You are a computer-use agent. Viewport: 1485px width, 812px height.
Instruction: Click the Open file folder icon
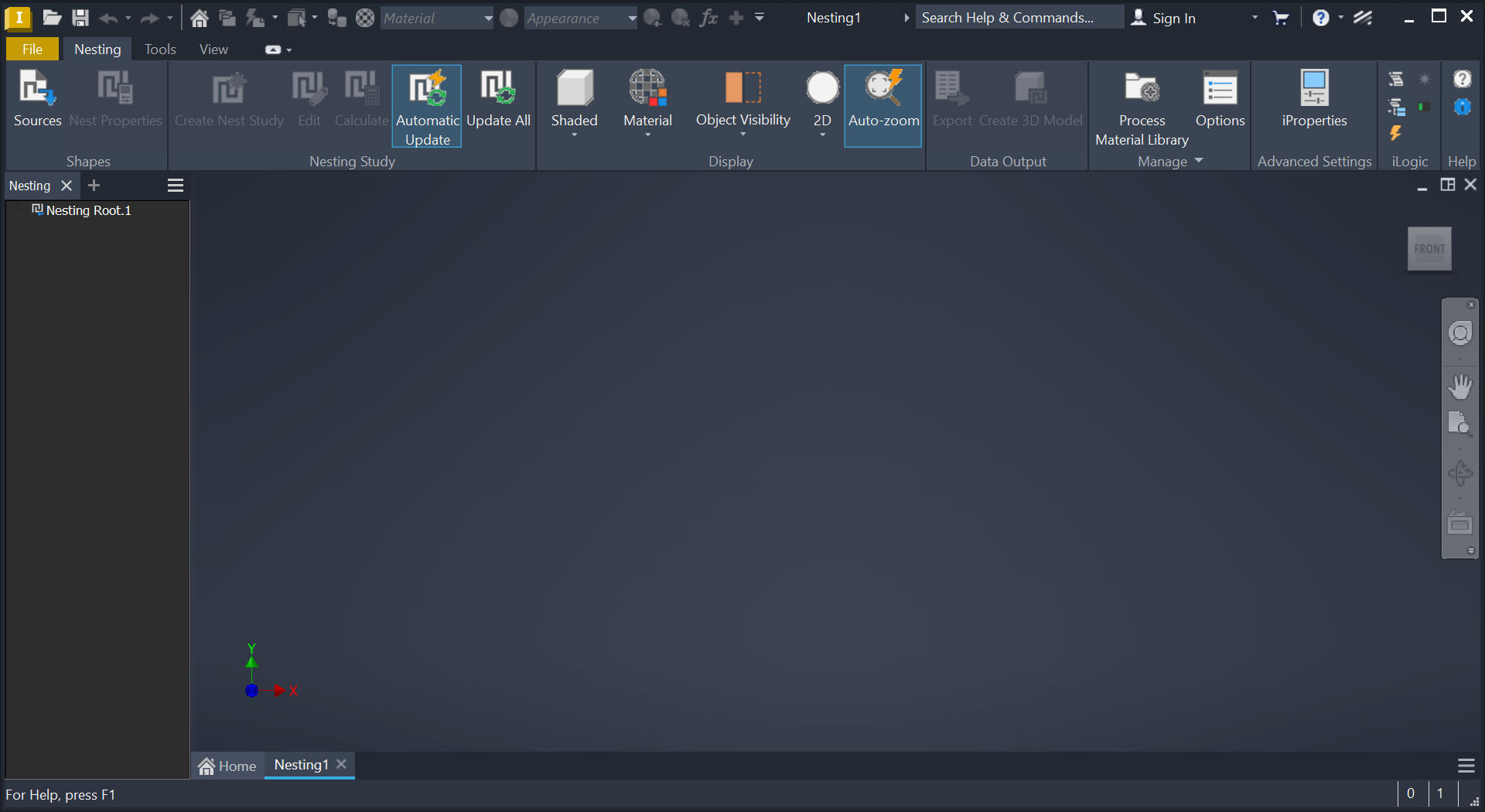[x=52, y=18]
